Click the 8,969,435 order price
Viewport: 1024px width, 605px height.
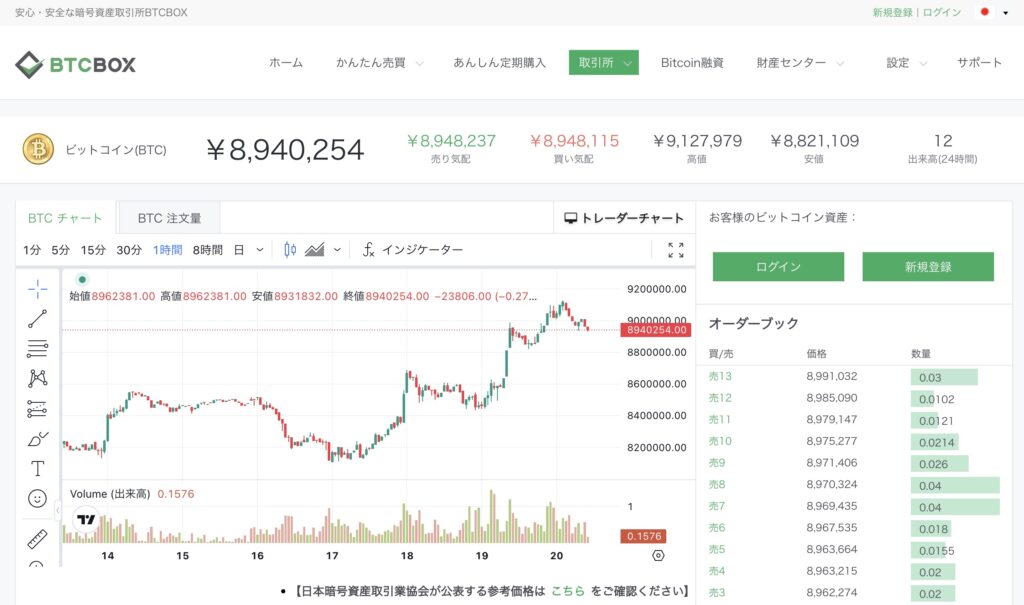tap(831, 506)
